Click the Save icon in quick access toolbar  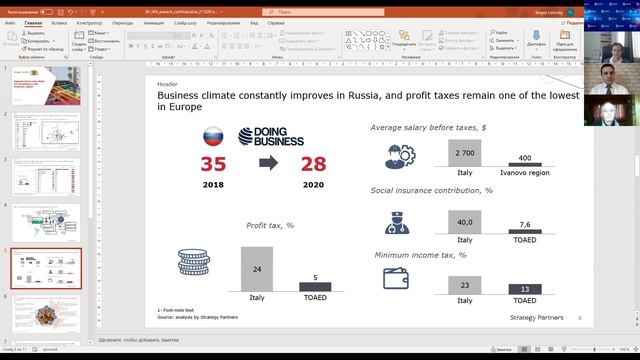(60, 12)
